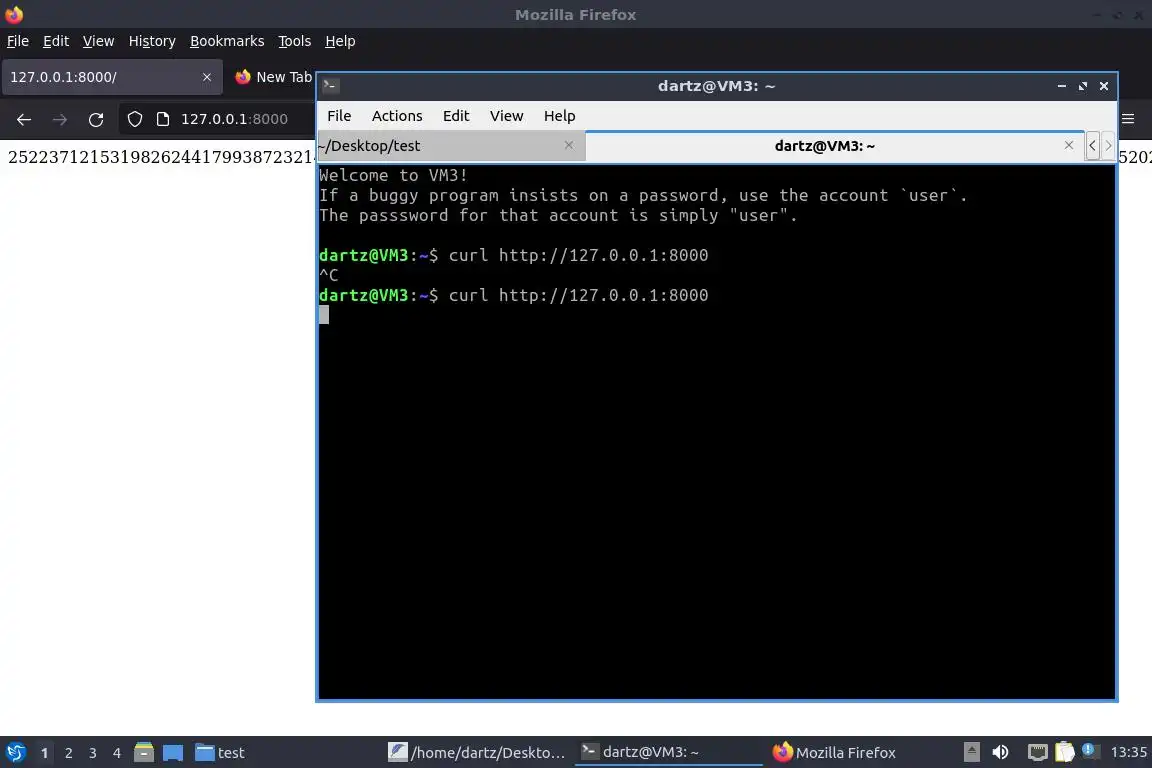Click the Firefox forward arrow

(60, 119)
